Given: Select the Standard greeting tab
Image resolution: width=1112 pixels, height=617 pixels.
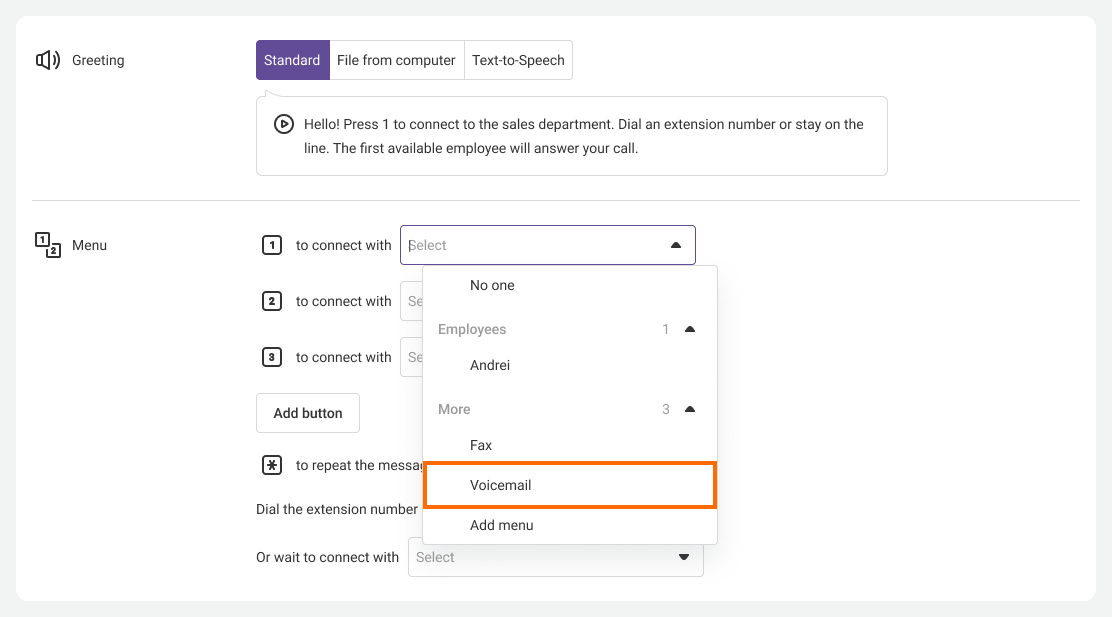Looking at the screenshot, I should pyautogui.click(x=292, y=60).
